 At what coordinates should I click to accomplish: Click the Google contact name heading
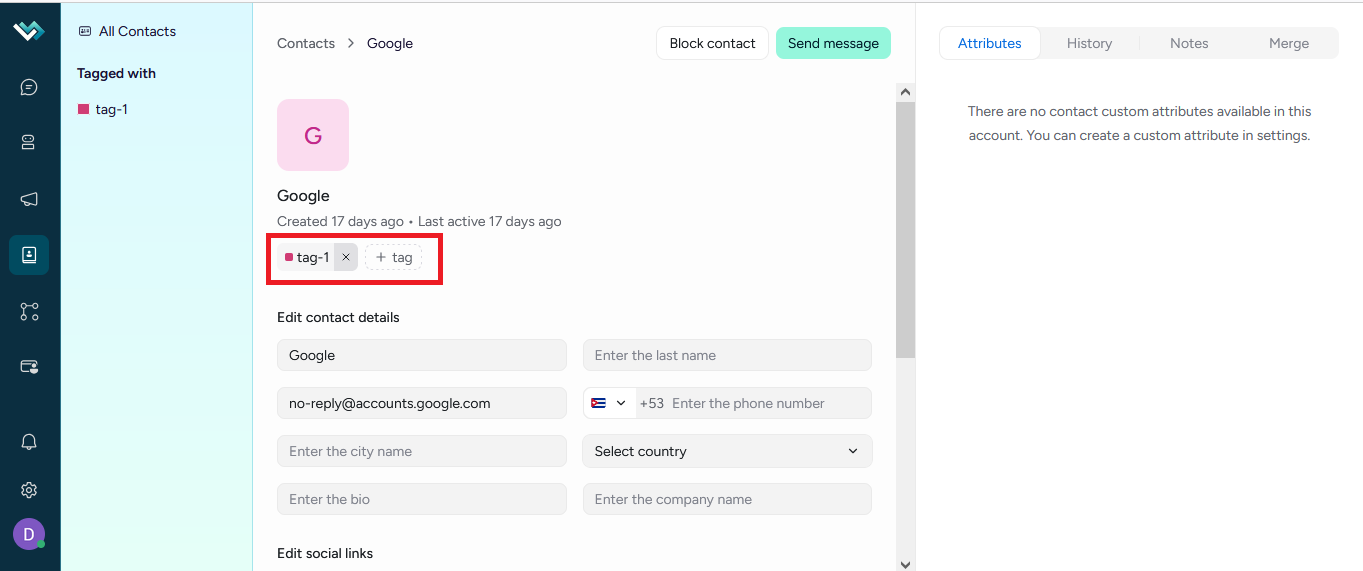coord(303,196)
